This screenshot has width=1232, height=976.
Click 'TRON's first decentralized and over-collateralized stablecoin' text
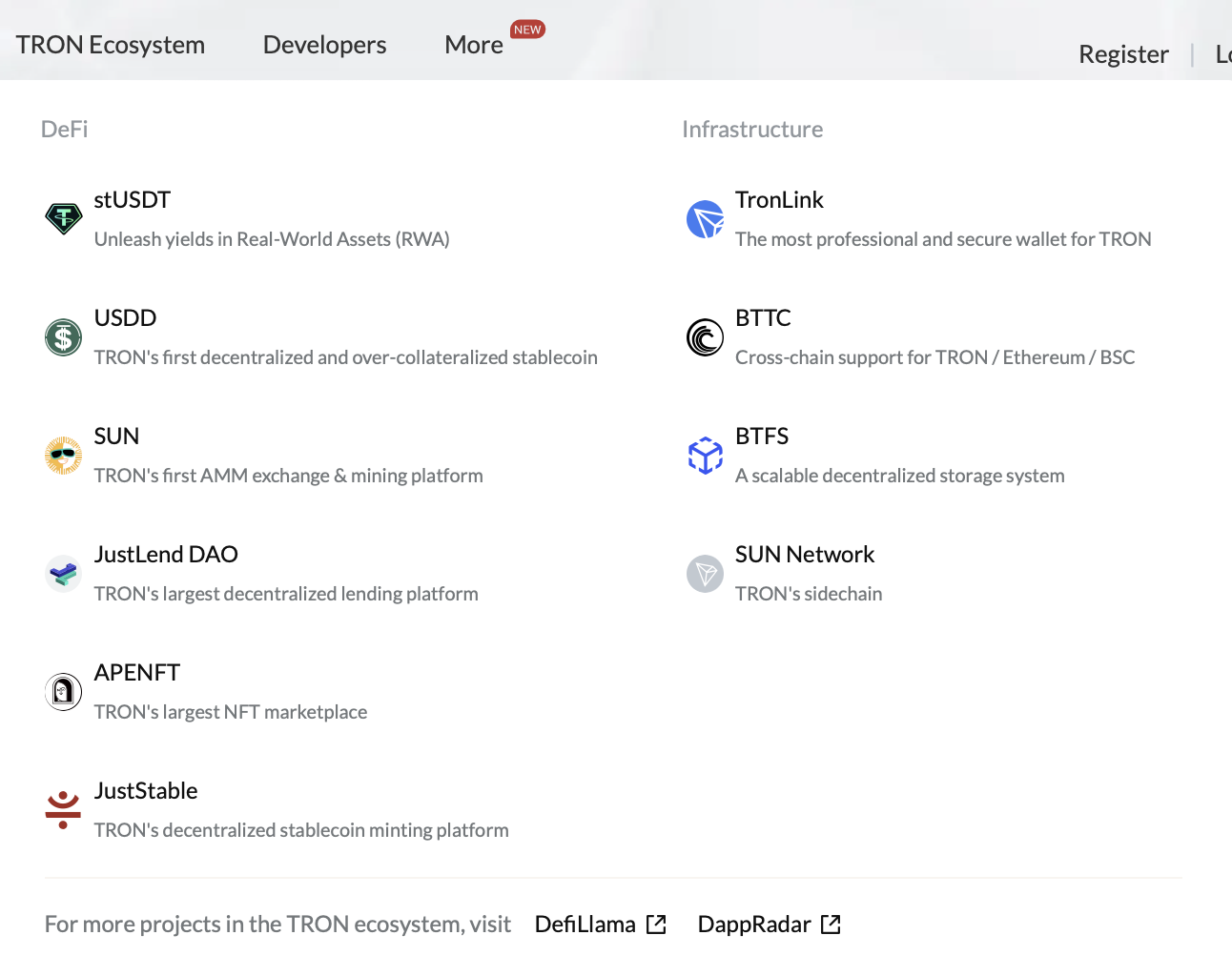(346, 357)
